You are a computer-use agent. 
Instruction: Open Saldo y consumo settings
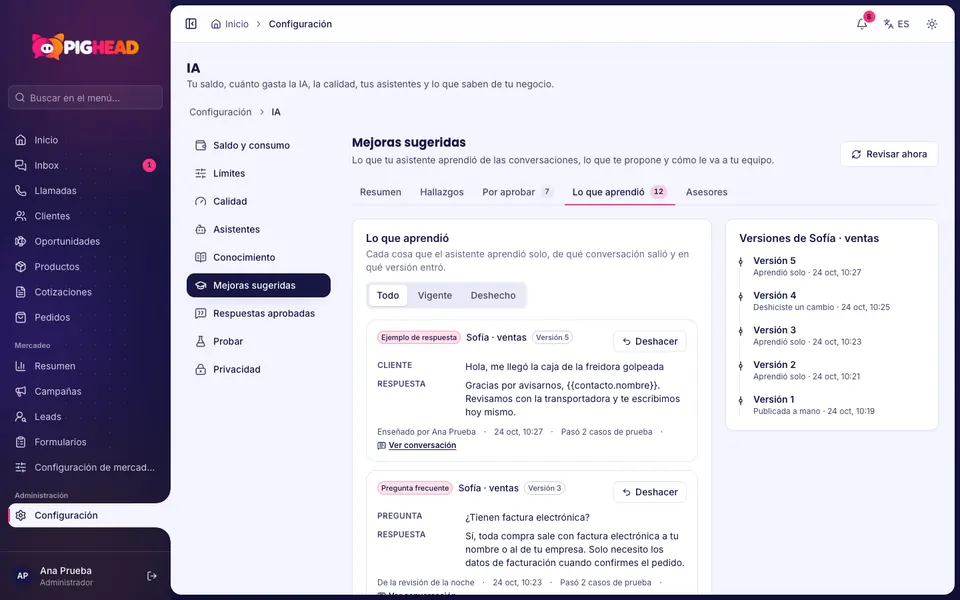point(258,146)
